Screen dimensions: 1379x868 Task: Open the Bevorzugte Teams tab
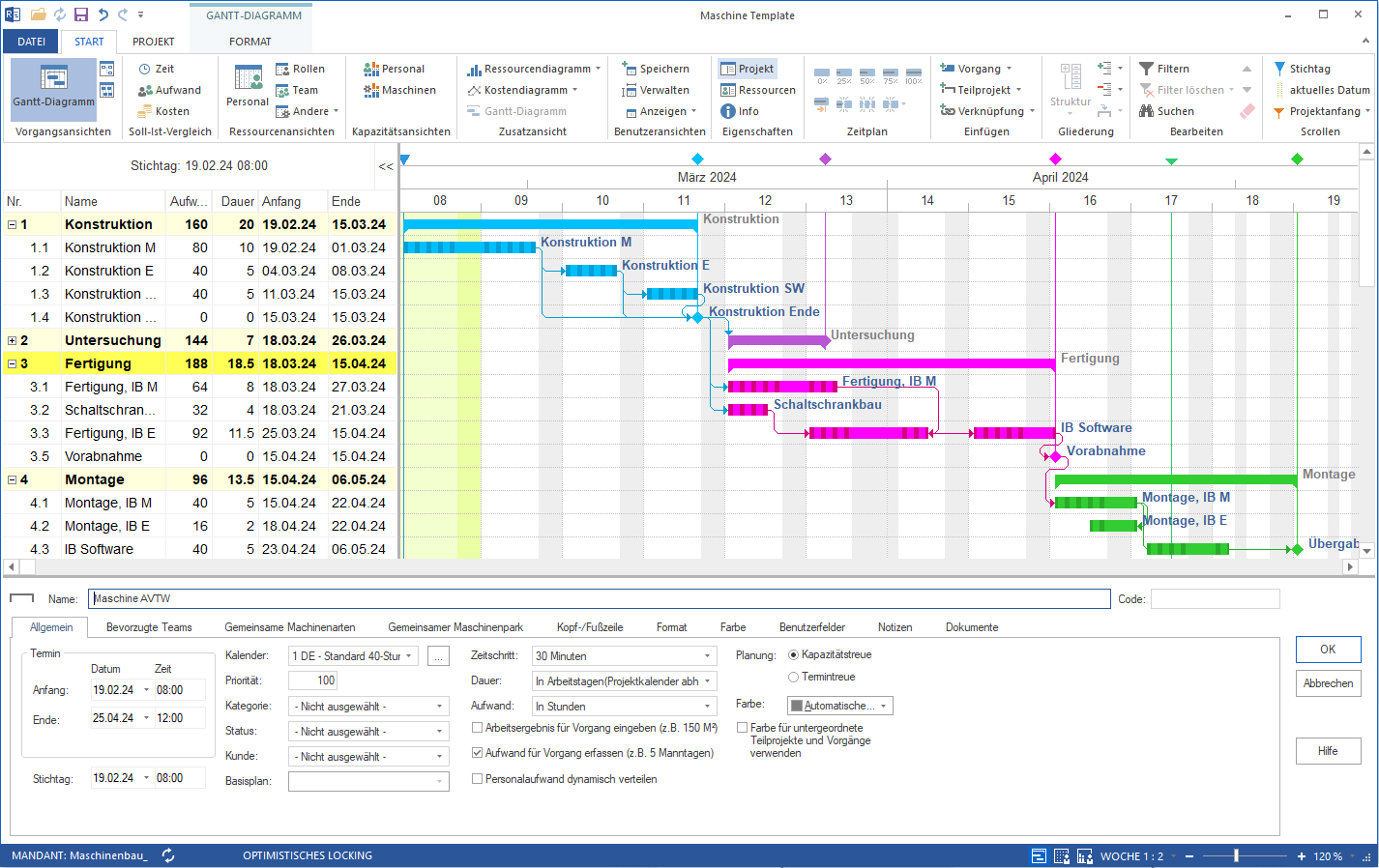coord(149,627)
